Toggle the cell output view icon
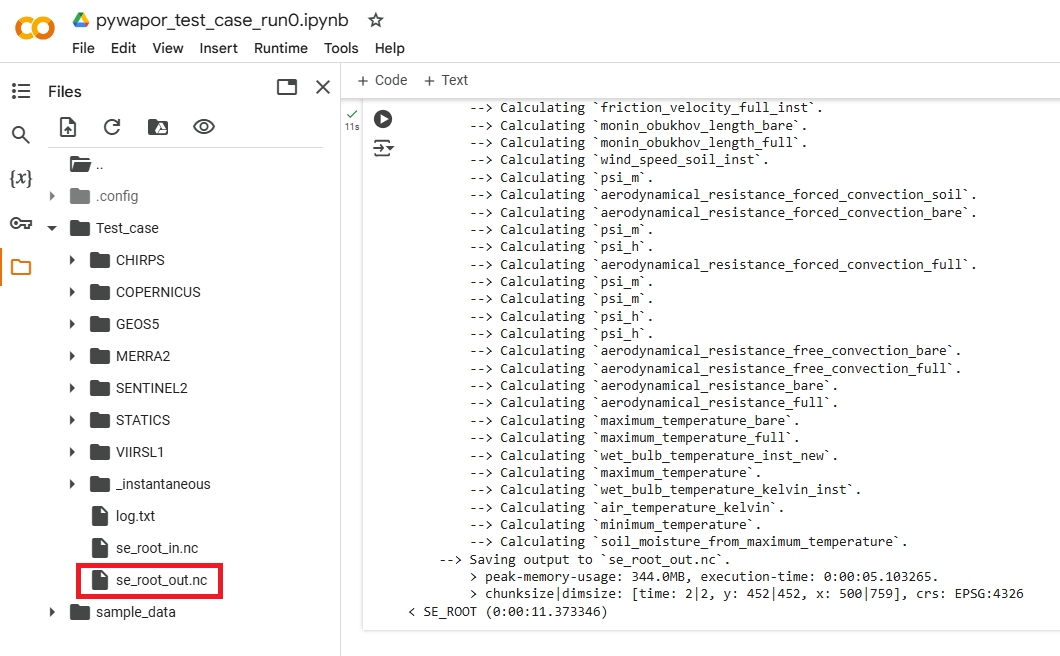This screenshot has width=1060, height=656. 383,148
